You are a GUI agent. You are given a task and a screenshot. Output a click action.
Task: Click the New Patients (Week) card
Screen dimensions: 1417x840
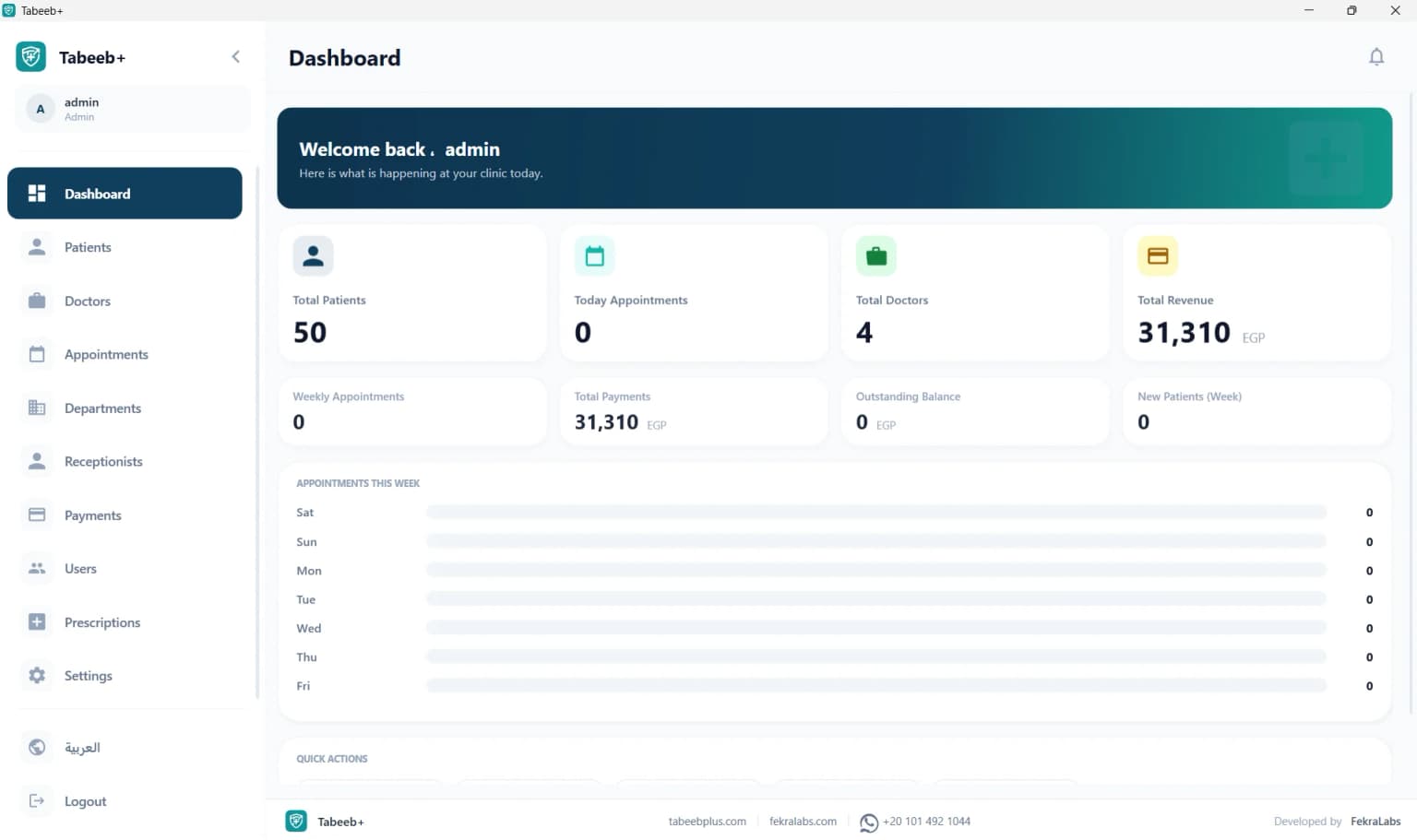[x=1256, y=411]
